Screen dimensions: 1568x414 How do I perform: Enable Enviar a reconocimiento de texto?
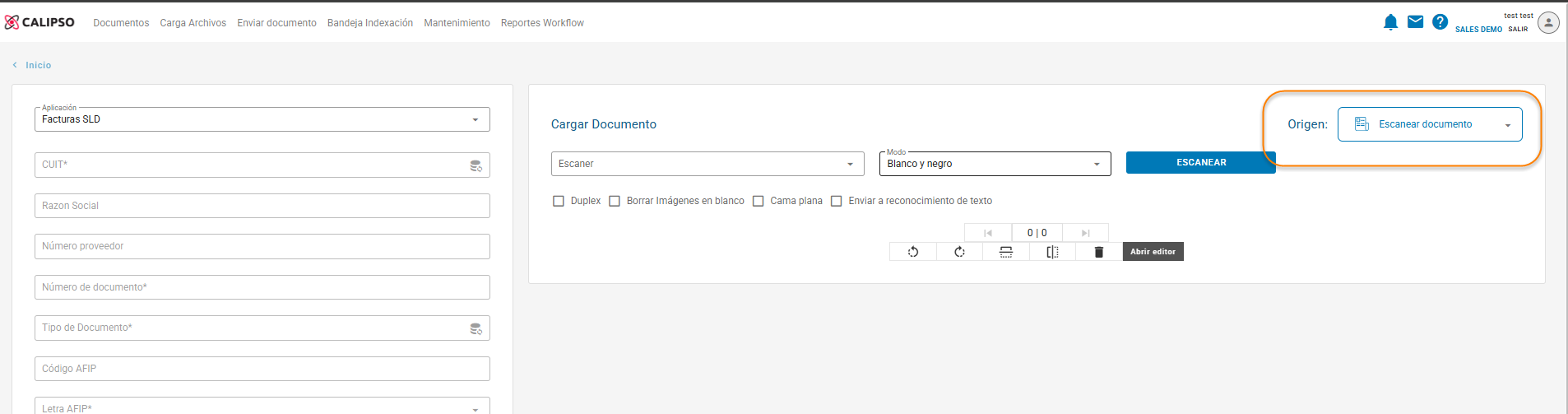[x=837, y=201]
